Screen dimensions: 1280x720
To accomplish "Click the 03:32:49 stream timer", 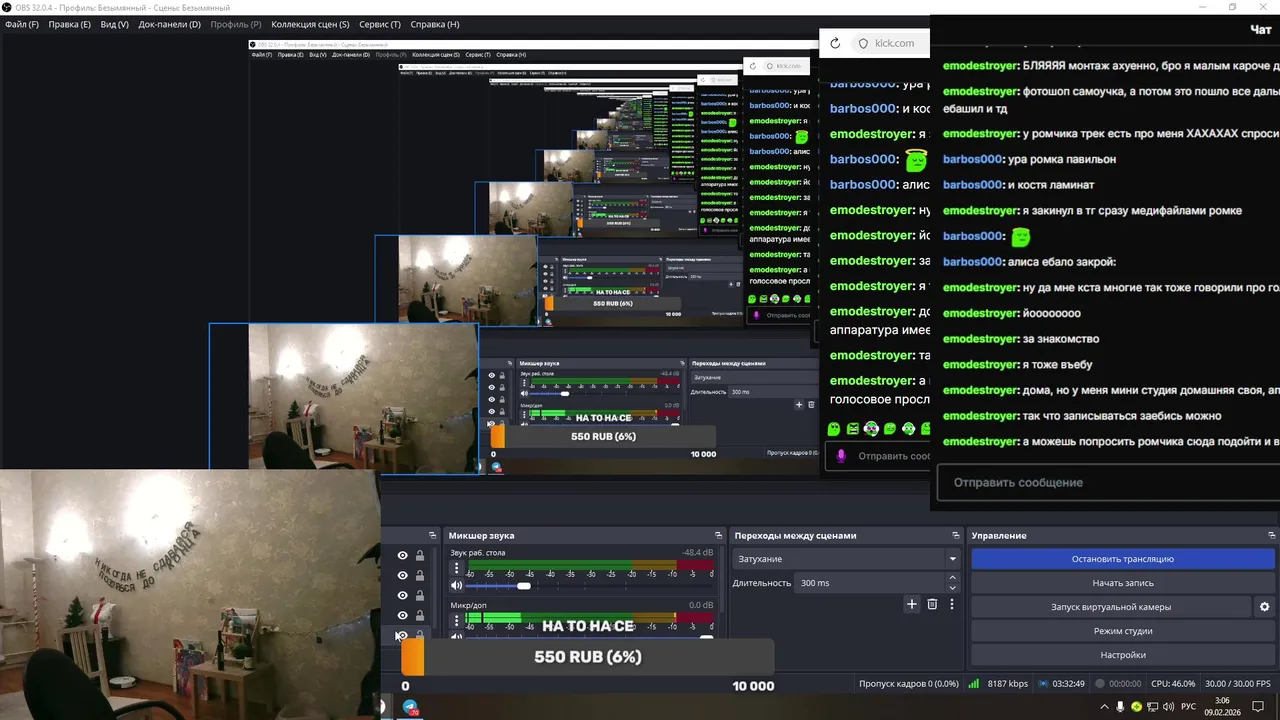I will pyautogui.click(x=1070, y=684).
